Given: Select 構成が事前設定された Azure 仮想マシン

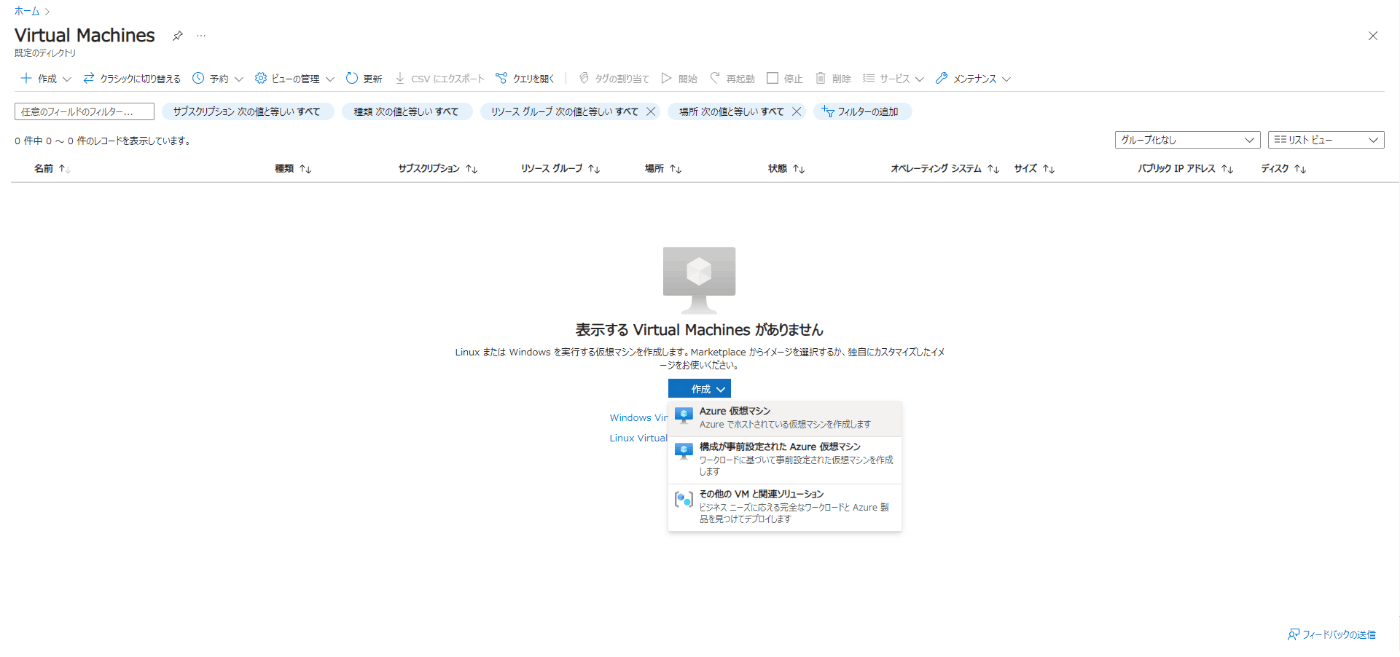Looking at the screenshot, I should point(785,459).
